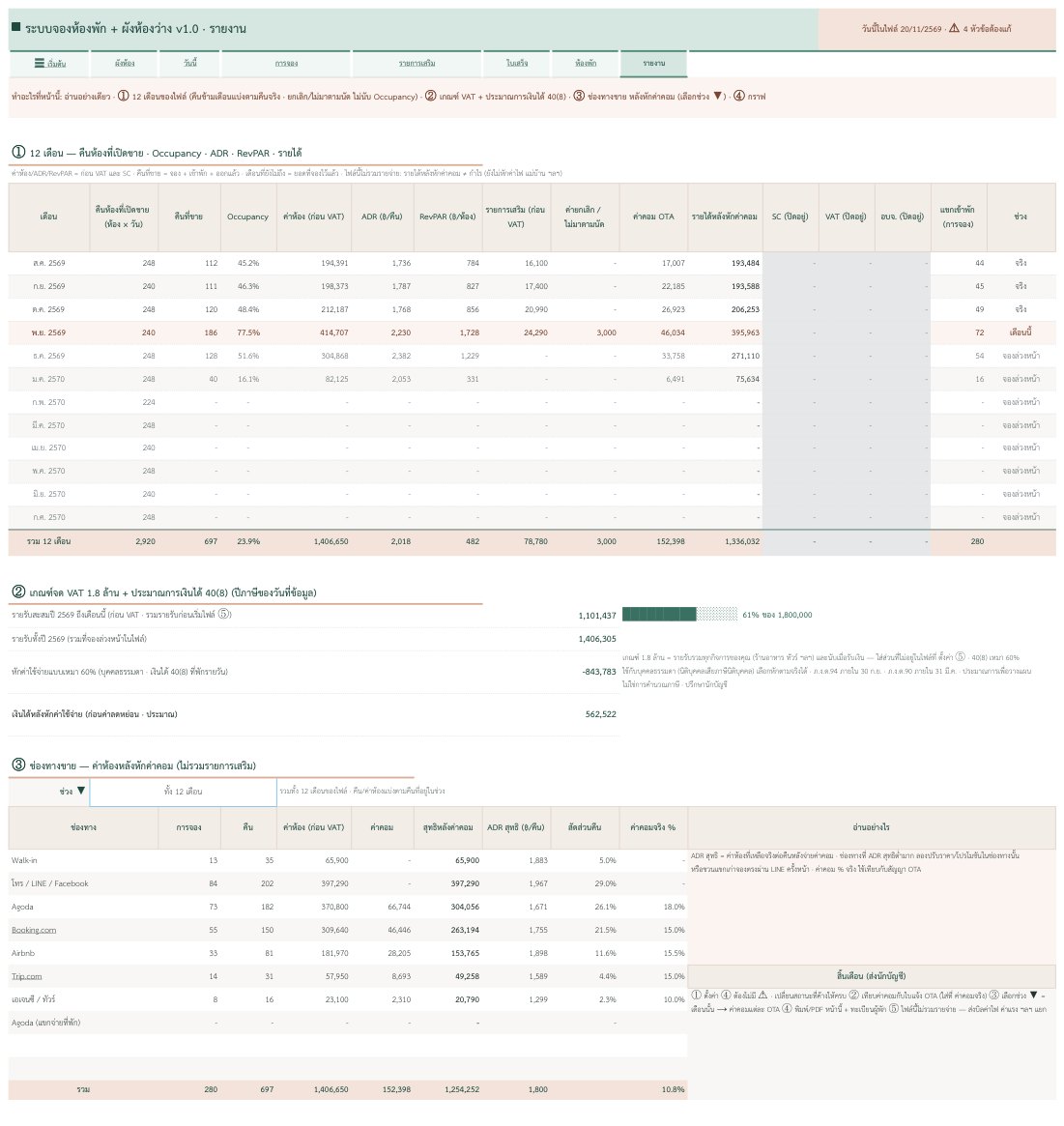This screenshot has width=1064, height=1126.
Task: Click the สัดส่วนคืน column header
Action: click(x=585, y=828)
